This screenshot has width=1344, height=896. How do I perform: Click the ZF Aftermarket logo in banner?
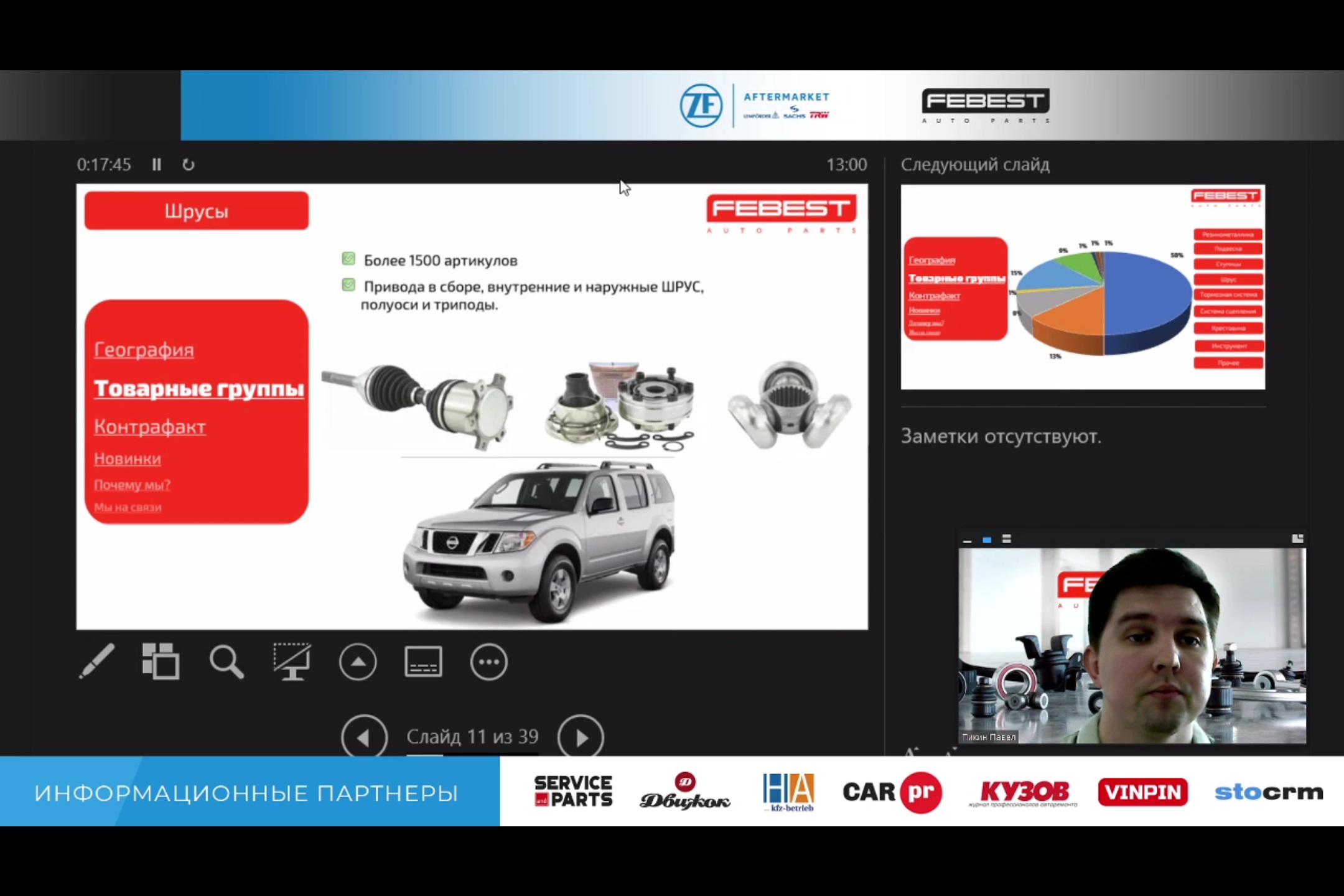pos(755,105)
